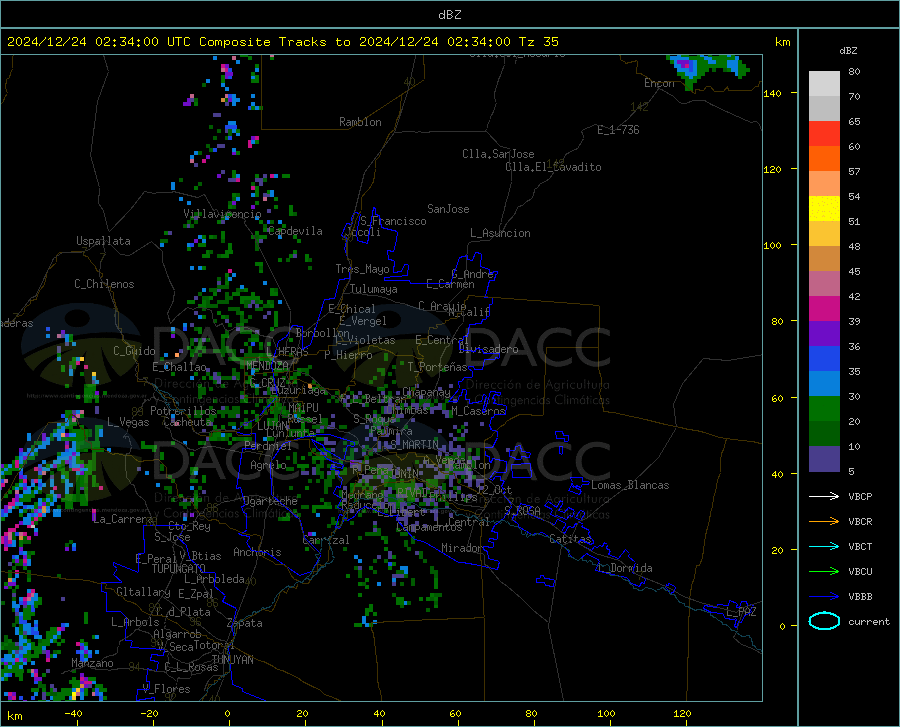Click the 100 km vertical axis tick label
This screenshot has height=727, width=900.
[x=772, y=245]
